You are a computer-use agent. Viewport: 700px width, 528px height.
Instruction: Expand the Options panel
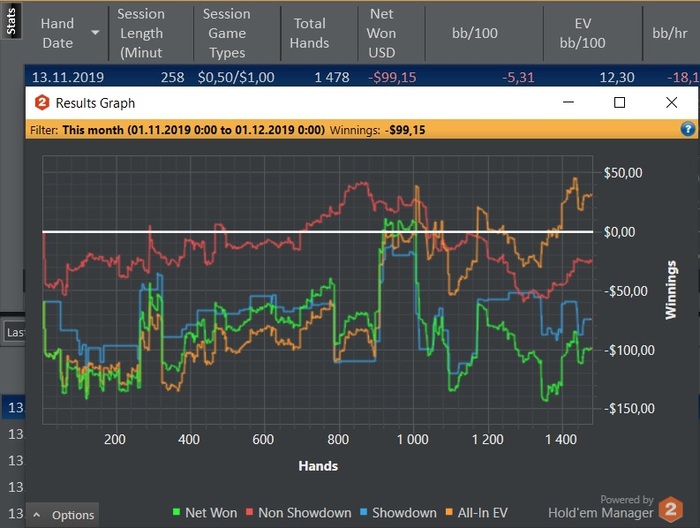[63, 515]
